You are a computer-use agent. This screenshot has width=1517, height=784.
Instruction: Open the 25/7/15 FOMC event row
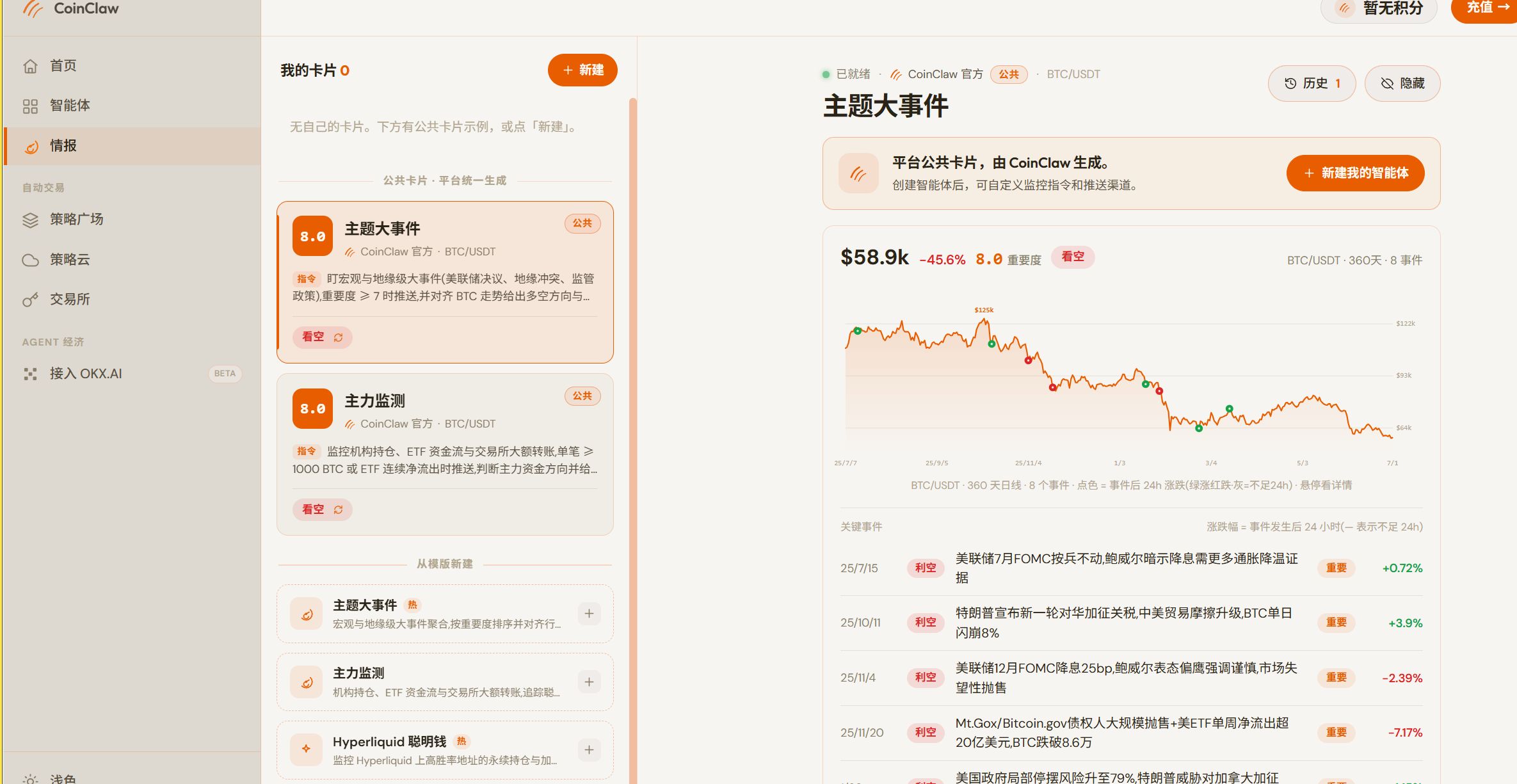tap(1131, 568)
